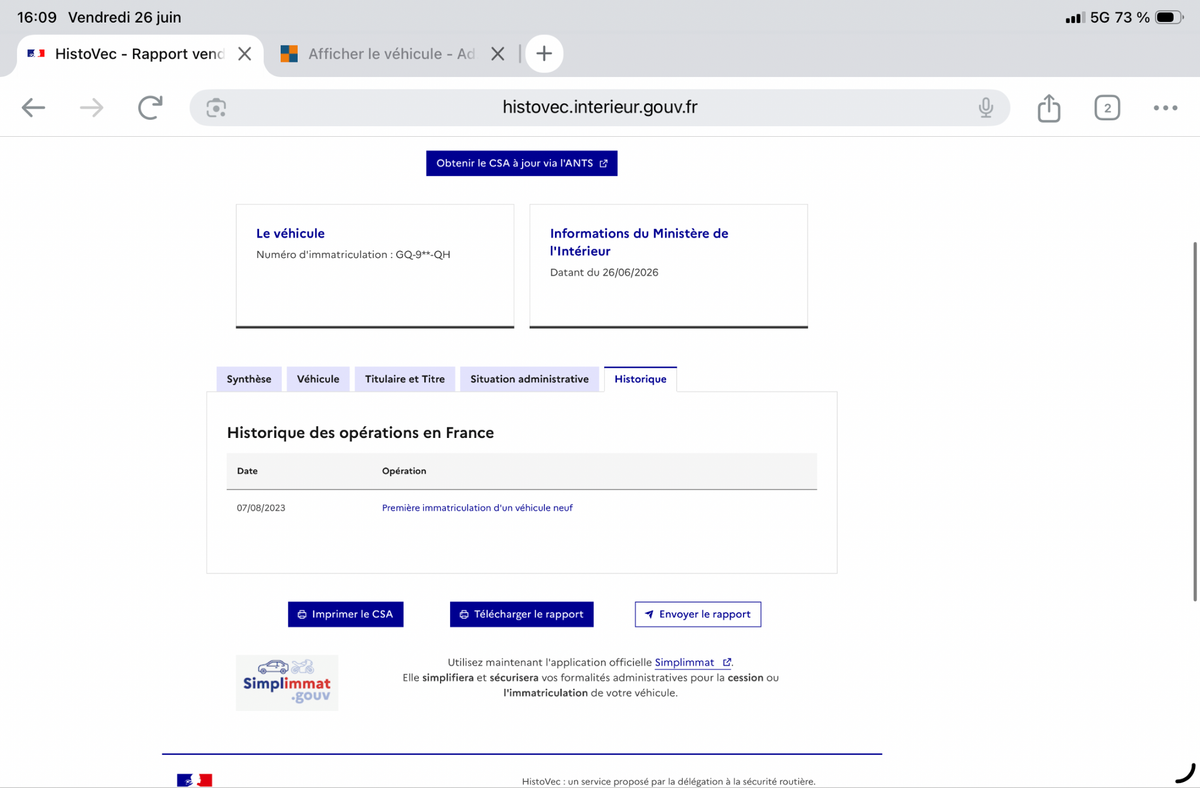Show open tabs counter button
The width and height of the screenshot is (1200, 788).
tap(1107, 108)
